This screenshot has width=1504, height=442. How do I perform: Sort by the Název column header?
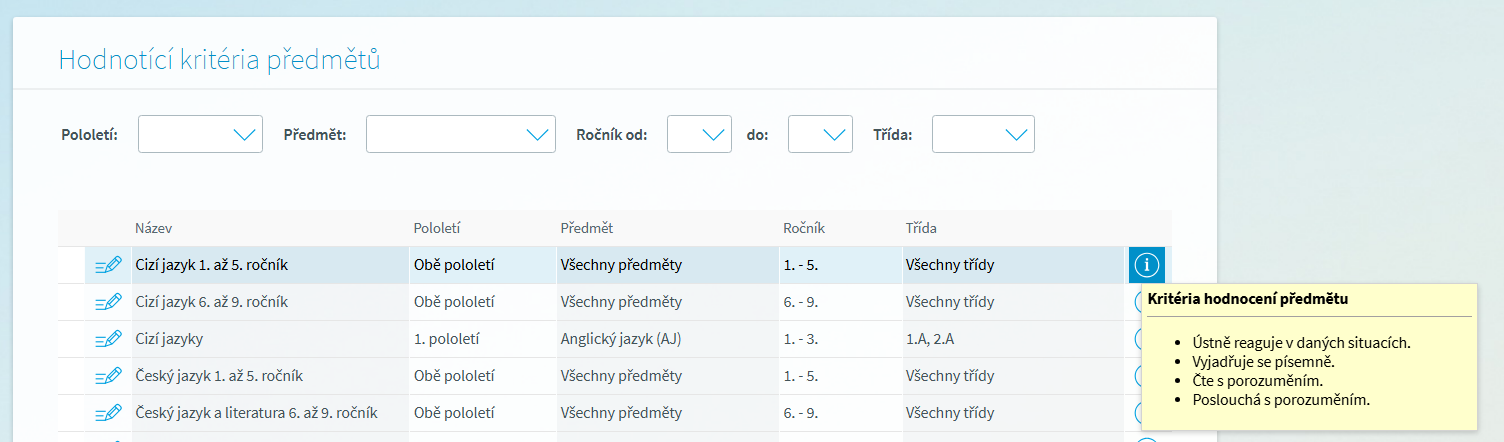[154, 229]
